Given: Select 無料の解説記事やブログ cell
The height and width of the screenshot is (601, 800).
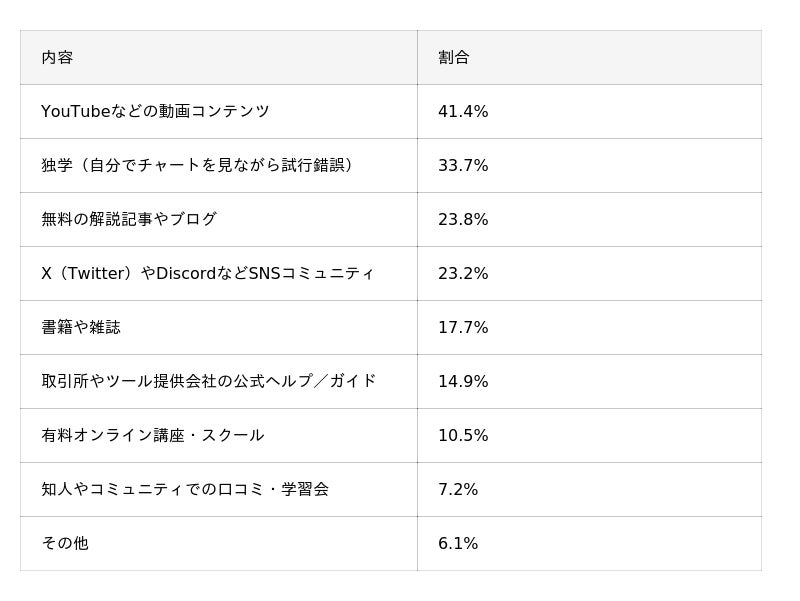Looking at the screenshot, I should tap(129, 220).
